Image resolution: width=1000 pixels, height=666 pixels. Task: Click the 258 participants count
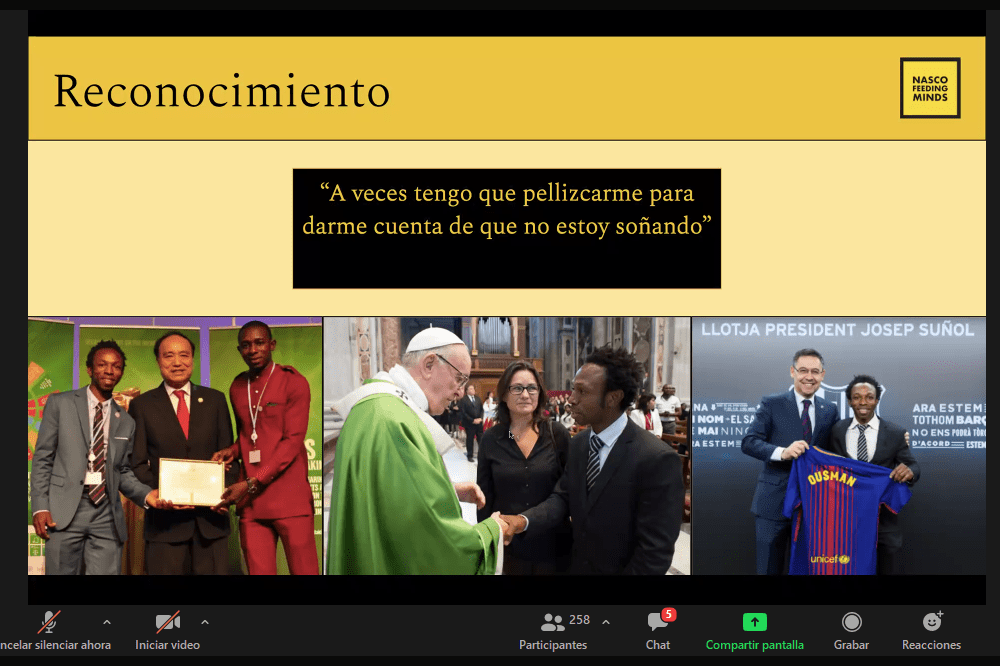pos(579,620)
